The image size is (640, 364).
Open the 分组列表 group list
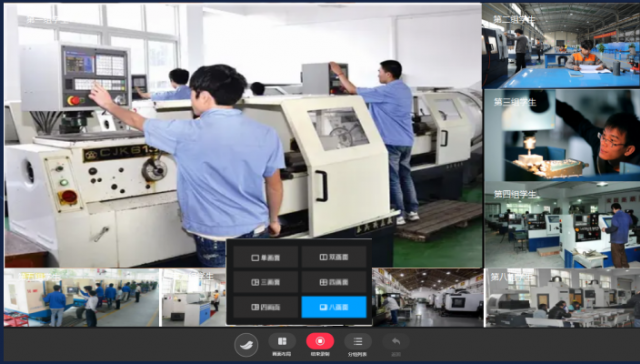pyautogui.click(x=358, y=345)
